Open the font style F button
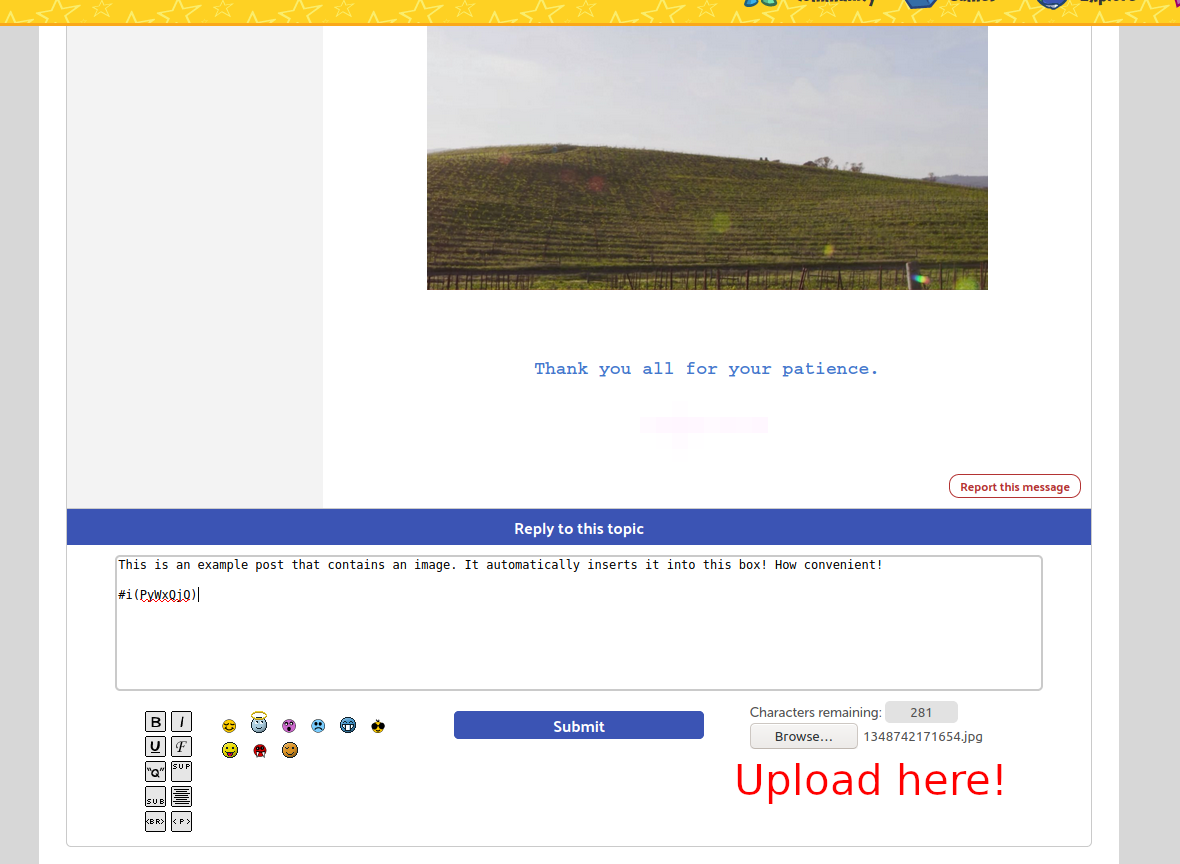The image size is (1180, 864). (181, 747)
